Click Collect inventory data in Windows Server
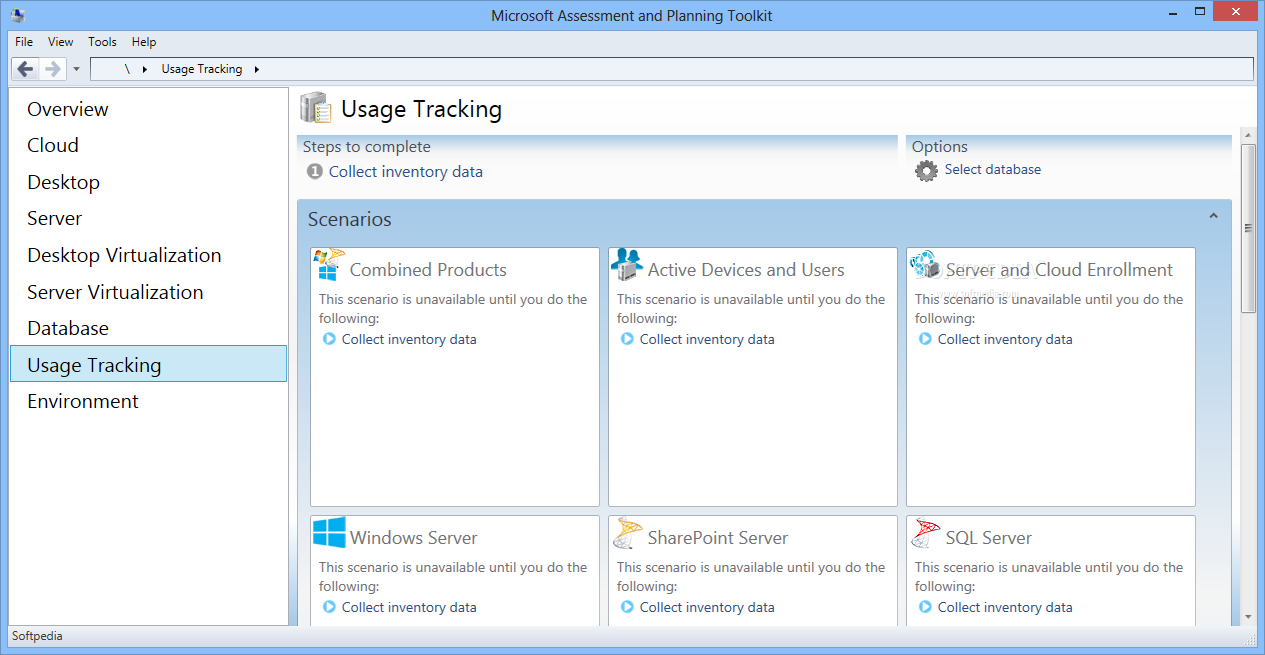The image size is (1265, 655). point(409,607)
